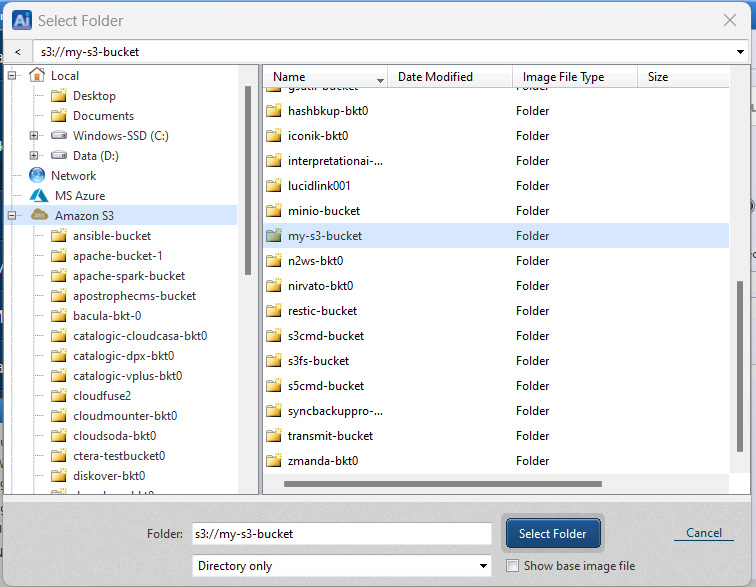Click the Data (D:) drive icon
Image resolution: width=756 pixels, height=587 pixels.
tap(59, 156)
